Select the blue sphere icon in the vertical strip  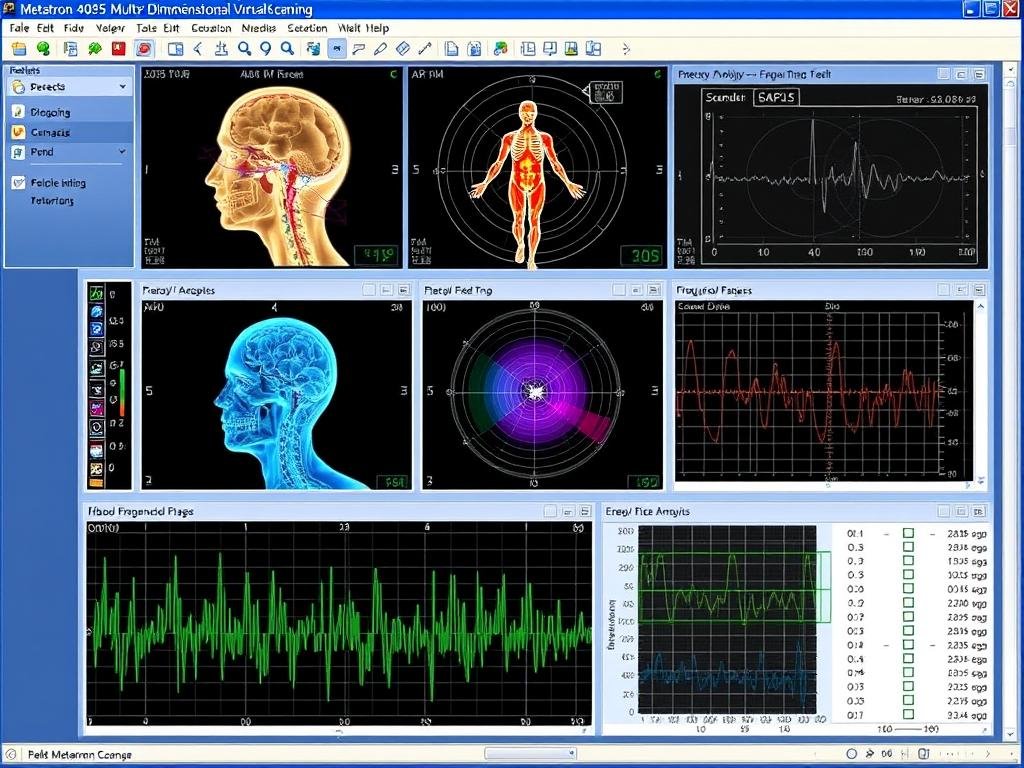tap(95, 312)
